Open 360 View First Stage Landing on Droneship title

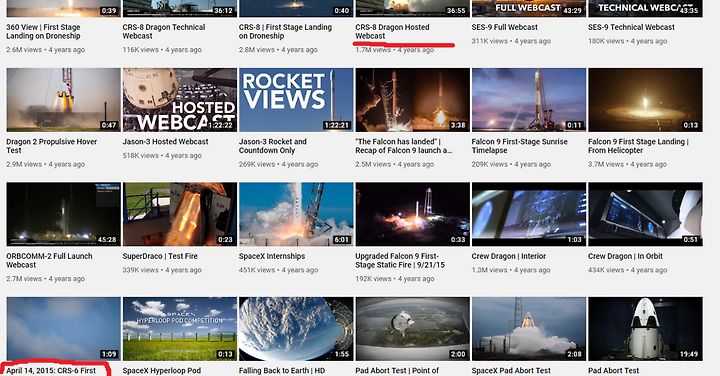(x=43, y=32)
